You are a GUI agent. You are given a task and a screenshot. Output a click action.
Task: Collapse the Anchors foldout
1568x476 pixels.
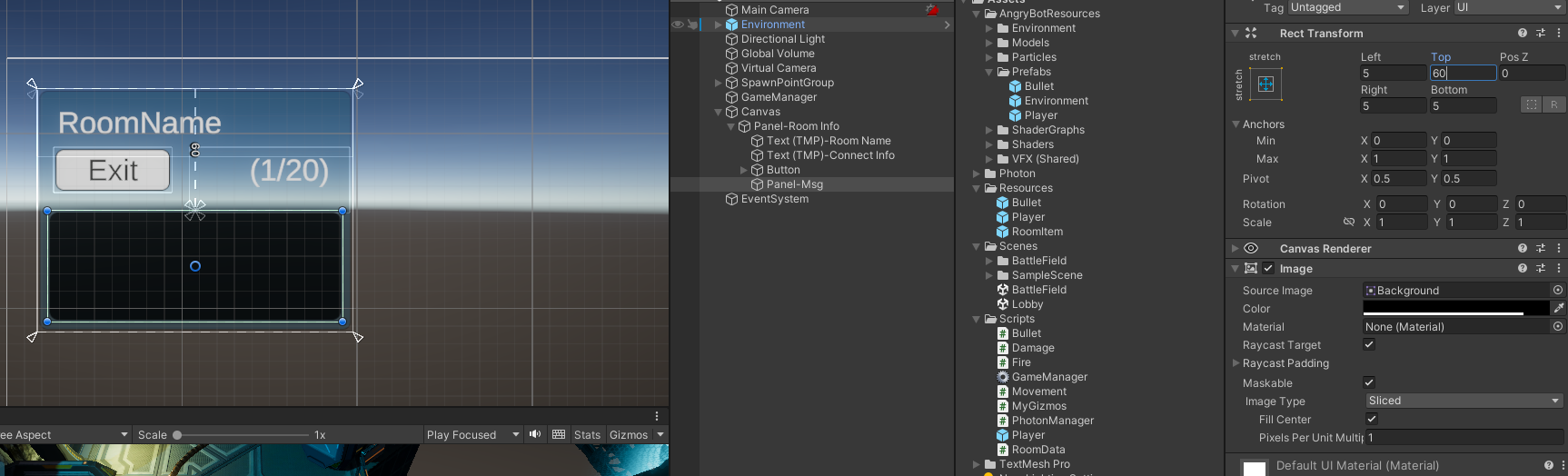tap(1236, 124)
